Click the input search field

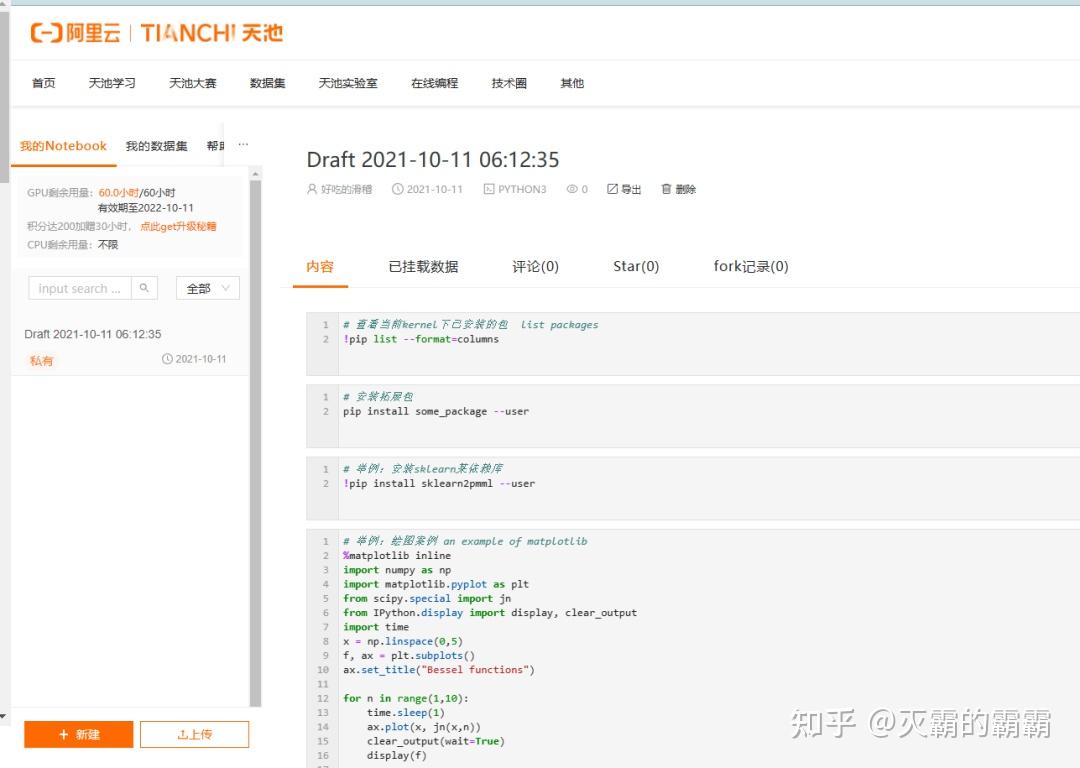pyautogui.click(x=80, y=288)
